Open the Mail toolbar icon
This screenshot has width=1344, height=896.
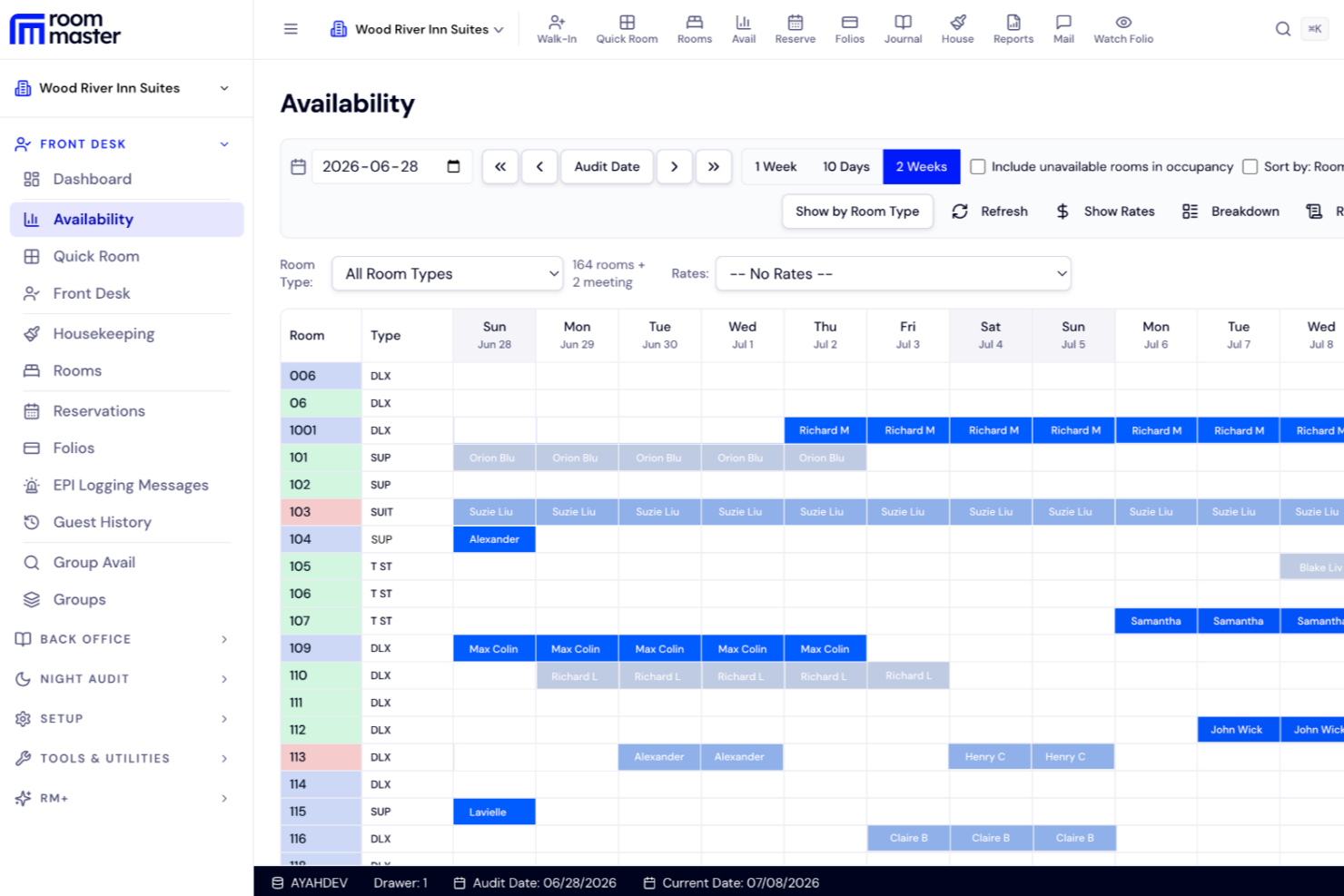pyautogui.click(x=1063, y=29)
